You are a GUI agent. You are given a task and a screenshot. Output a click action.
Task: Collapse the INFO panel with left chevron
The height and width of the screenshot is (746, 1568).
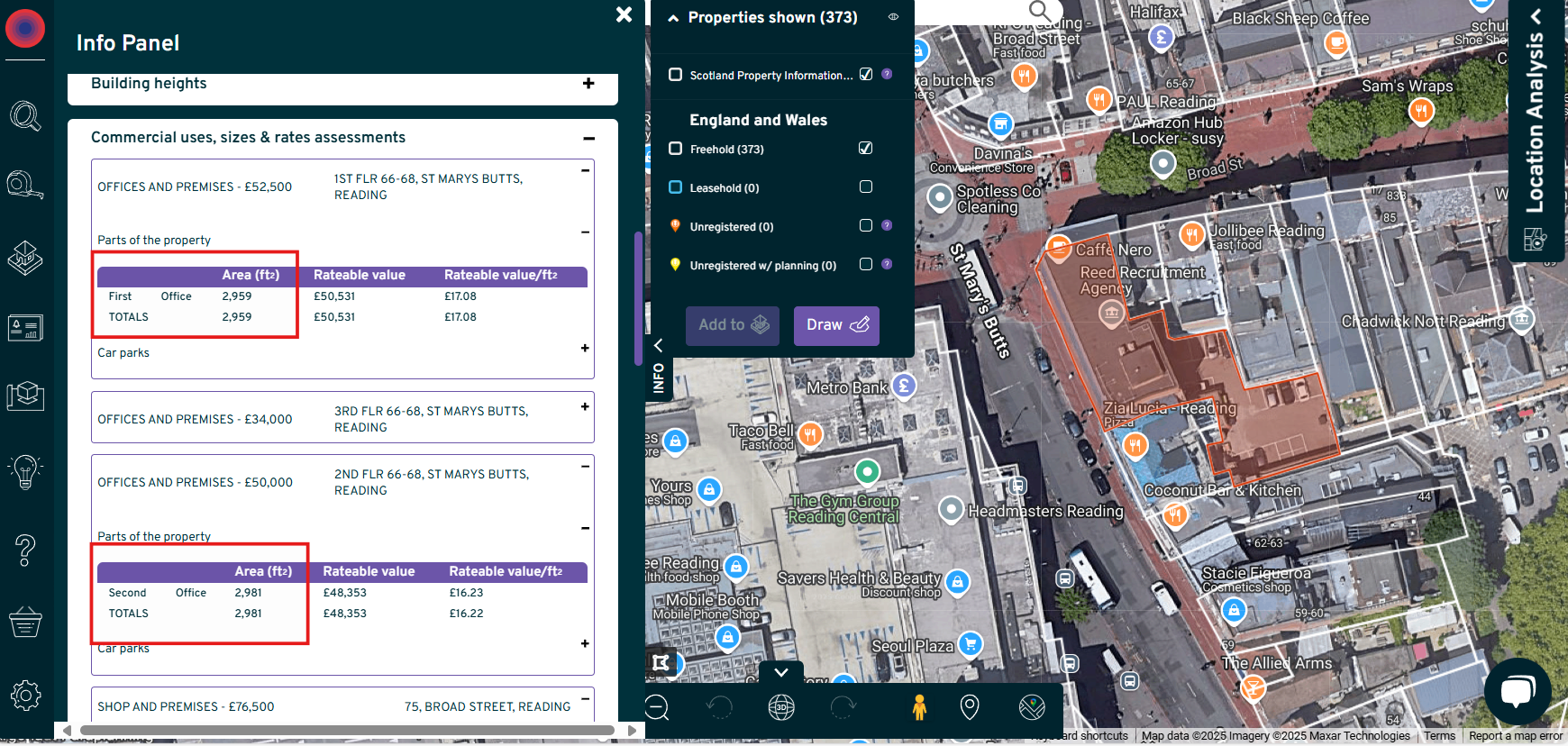click(x=659, y=345)
